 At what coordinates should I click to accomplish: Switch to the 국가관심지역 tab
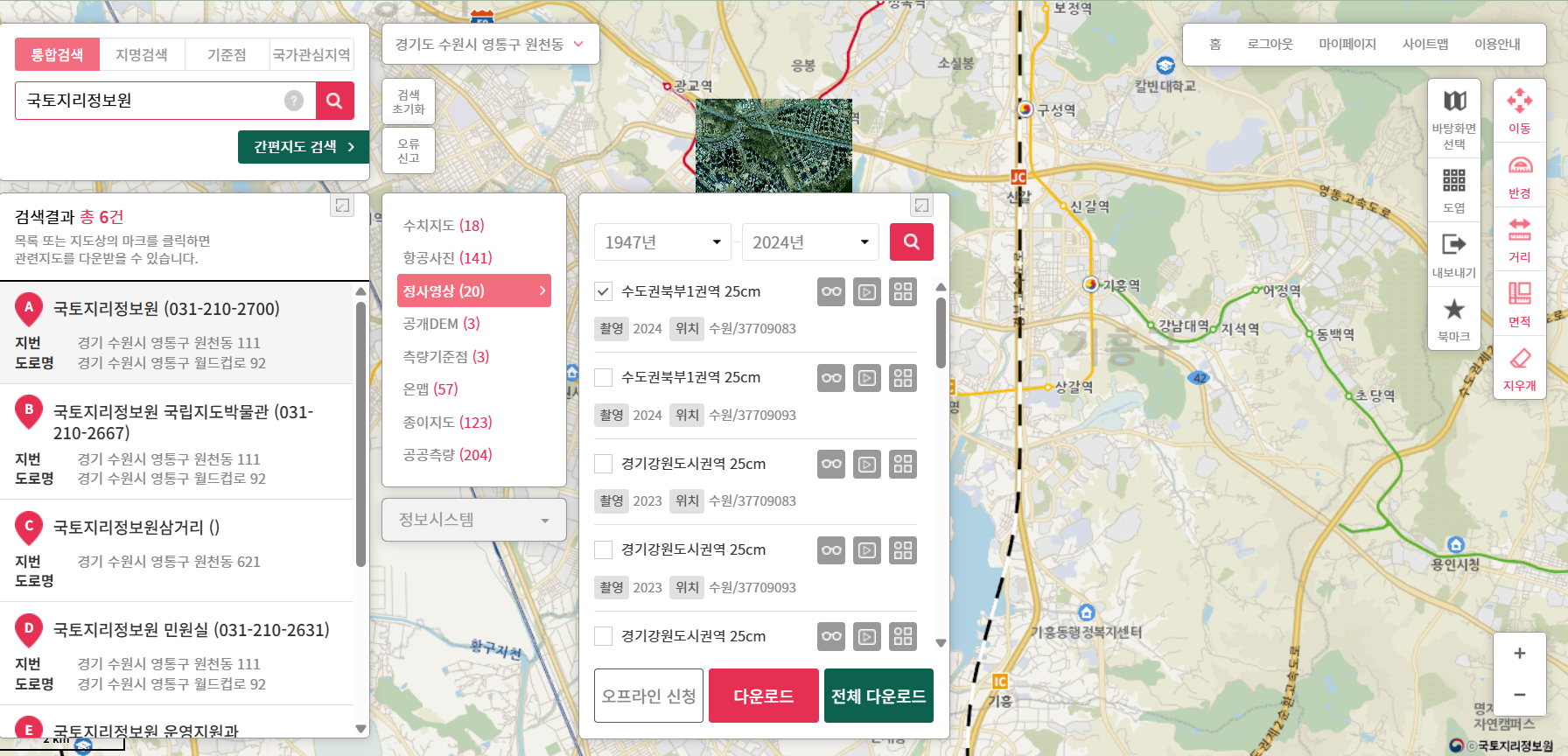pos(311,54)
